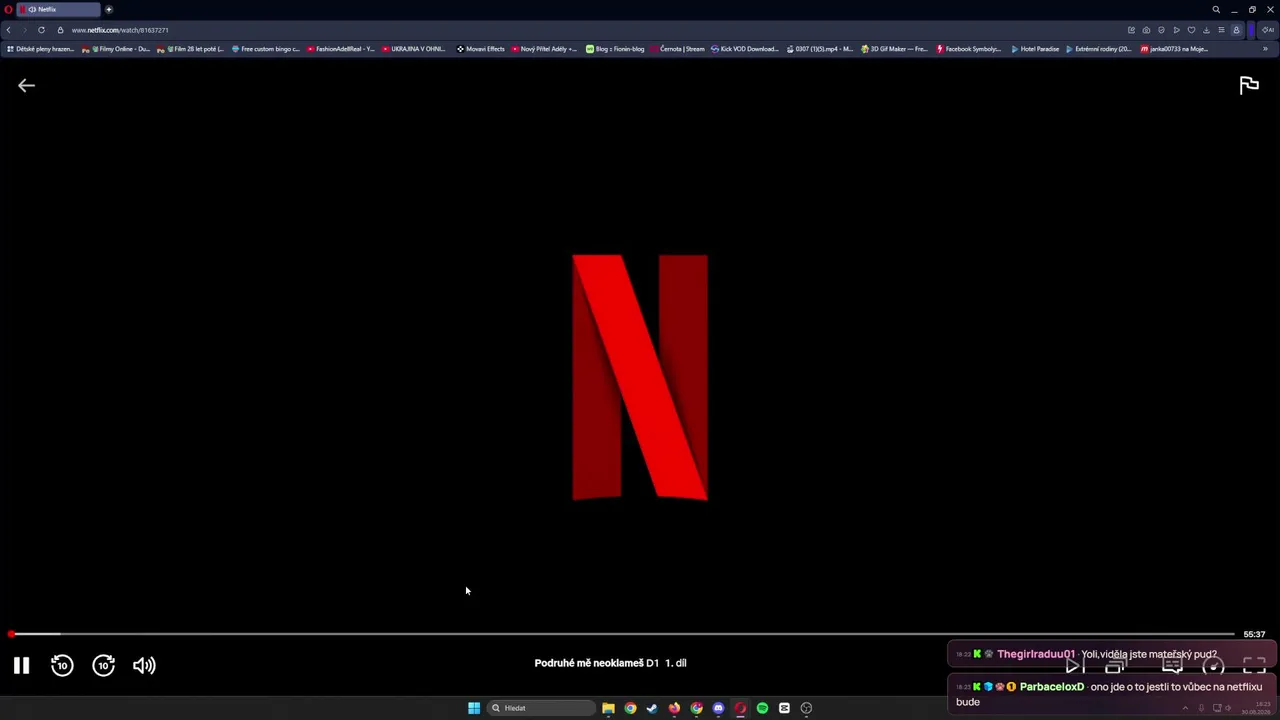1280x720 pixels.
Task: View site security lock info
Action: pyautogui.click(x=60, y=30)
